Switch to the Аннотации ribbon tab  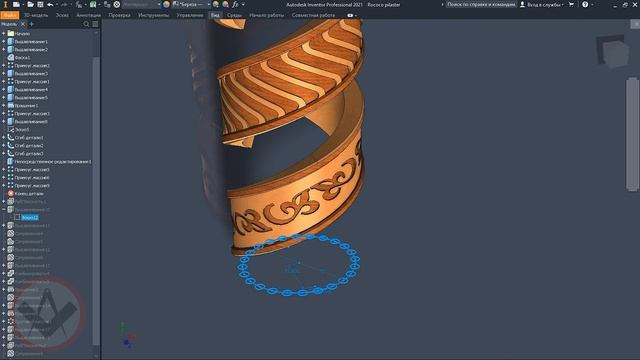(89, 15)
